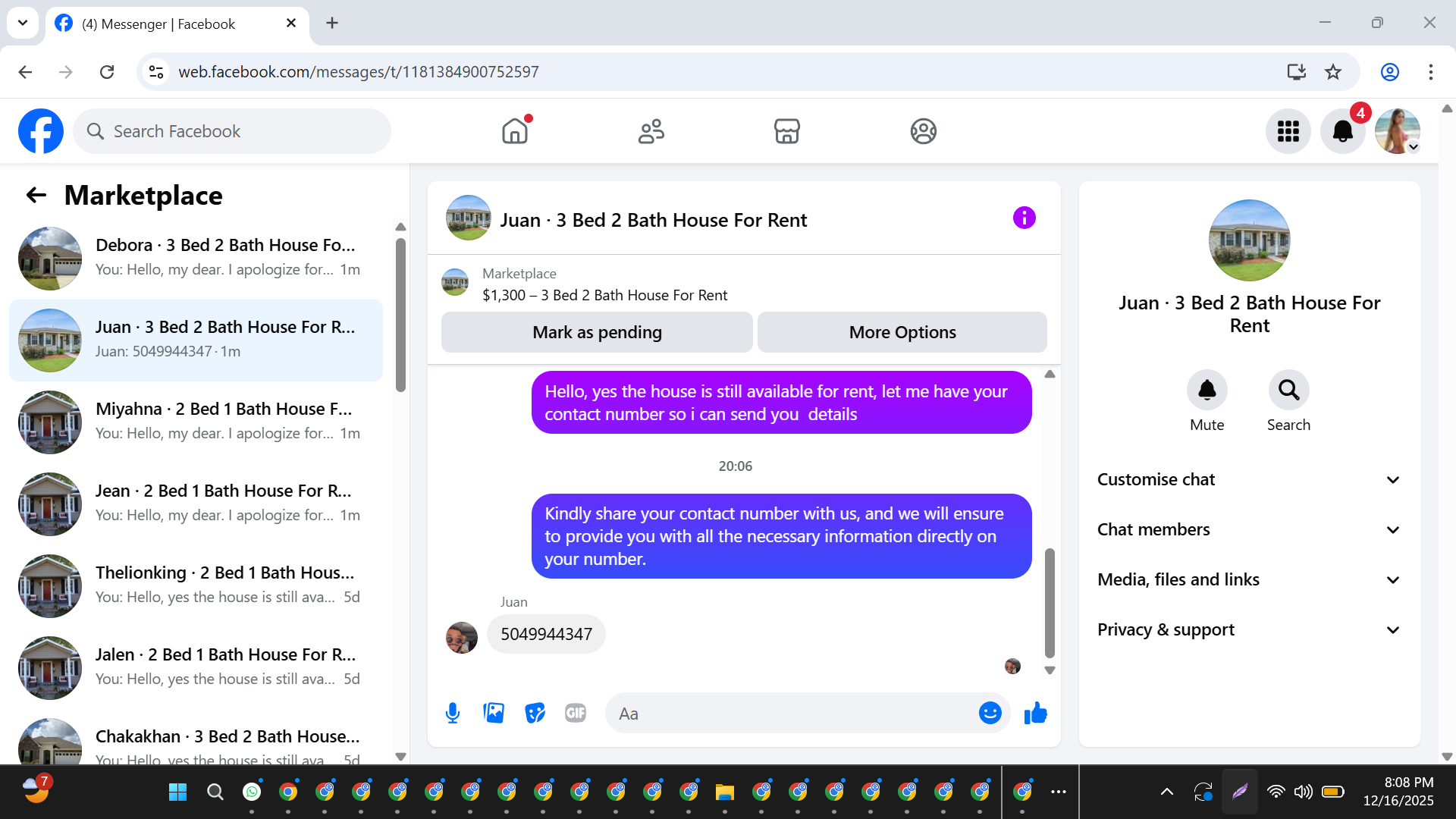This screenshot has width=1456, height=819.
Task: Open the emoji picker
Action: click(990, 714)
